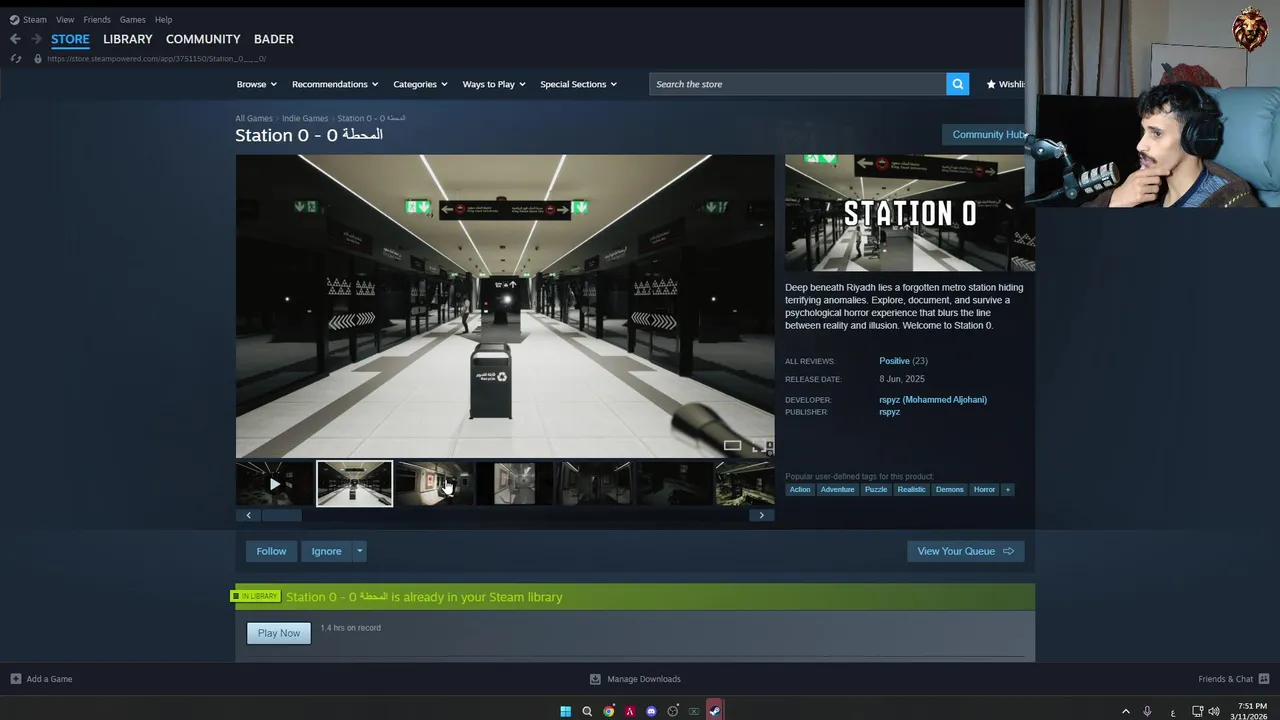The image size is (1280, 720).
Task: Click the Ignore button
Action: coord(326,551)
